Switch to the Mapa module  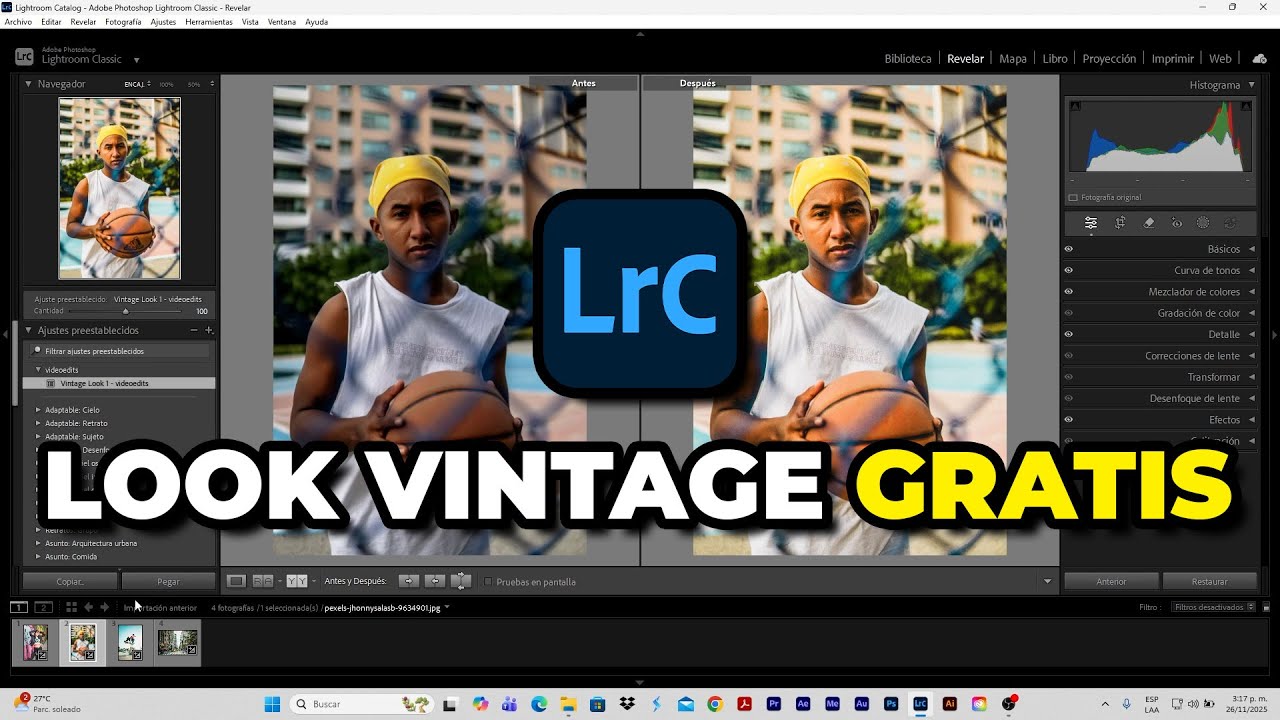click(x=1013, y=59)
